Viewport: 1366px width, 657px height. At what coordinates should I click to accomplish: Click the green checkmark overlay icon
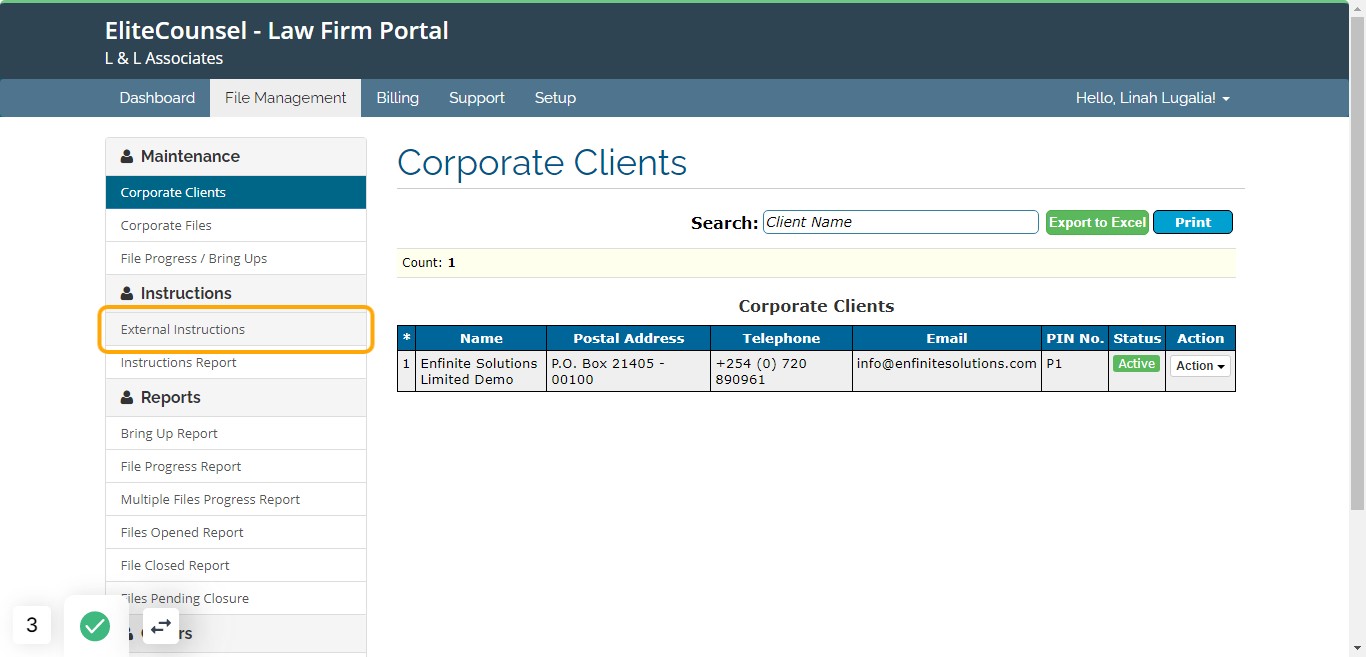coord(95,627)
